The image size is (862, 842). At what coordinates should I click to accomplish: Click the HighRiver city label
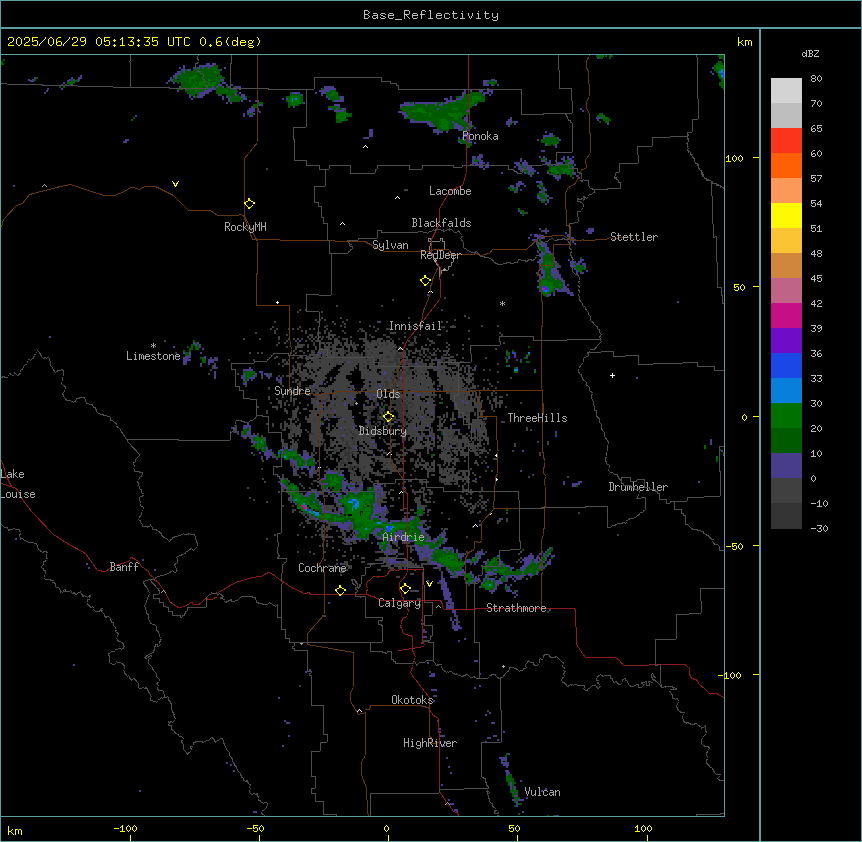[x=430, y=743]
